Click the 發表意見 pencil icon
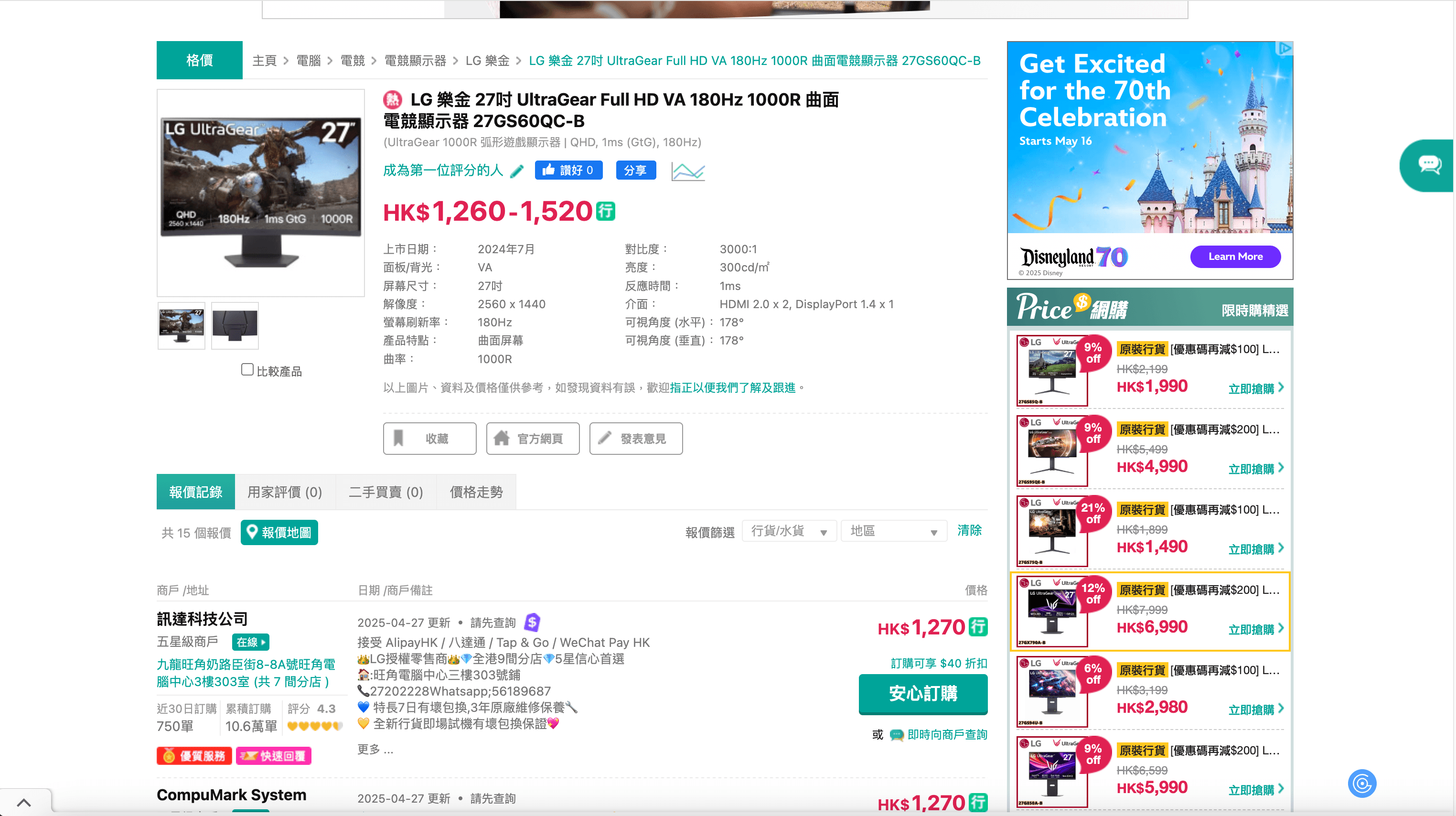1456x816 pixels. click(x=605, y=439)
